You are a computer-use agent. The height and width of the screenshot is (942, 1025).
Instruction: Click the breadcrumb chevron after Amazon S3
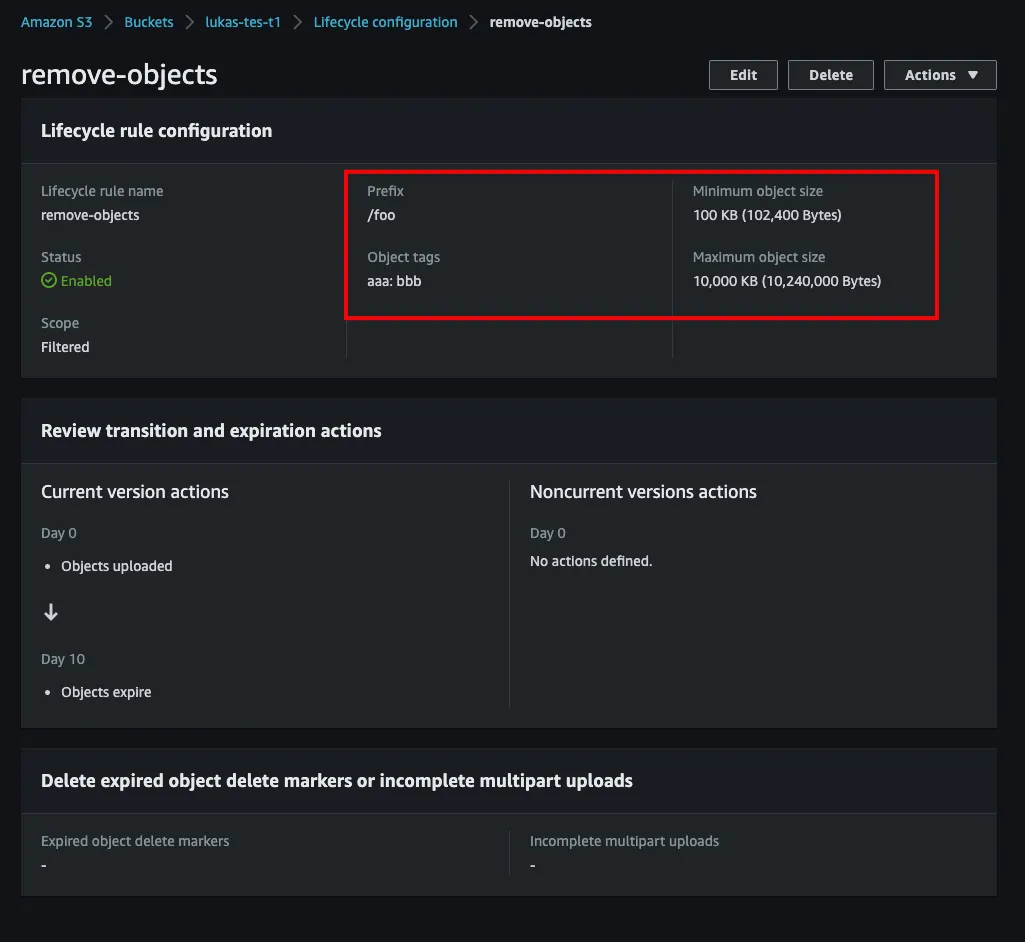click(108, 22)
